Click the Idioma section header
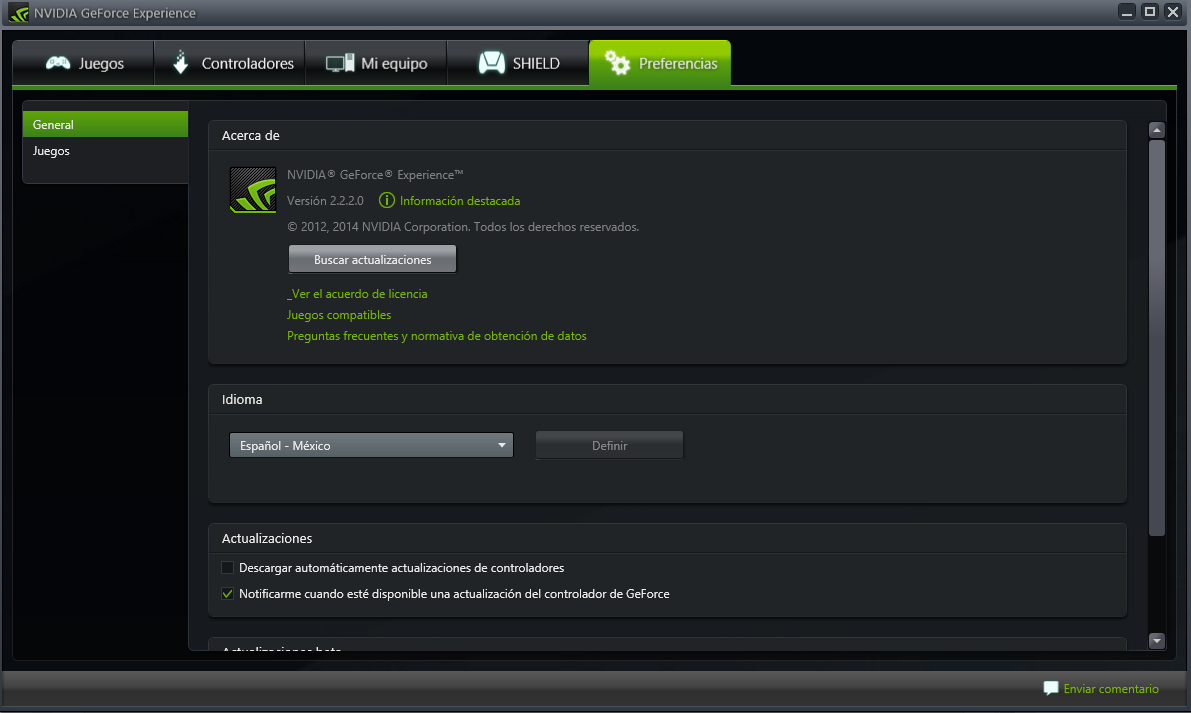The width and height of the screenshot is (1191, 713). 242,399
